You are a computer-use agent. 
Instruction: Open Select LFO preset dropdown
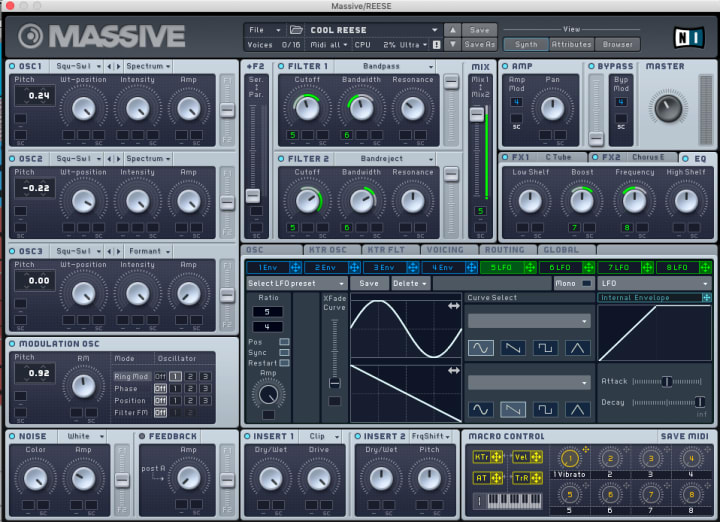[x=296, y=284]
